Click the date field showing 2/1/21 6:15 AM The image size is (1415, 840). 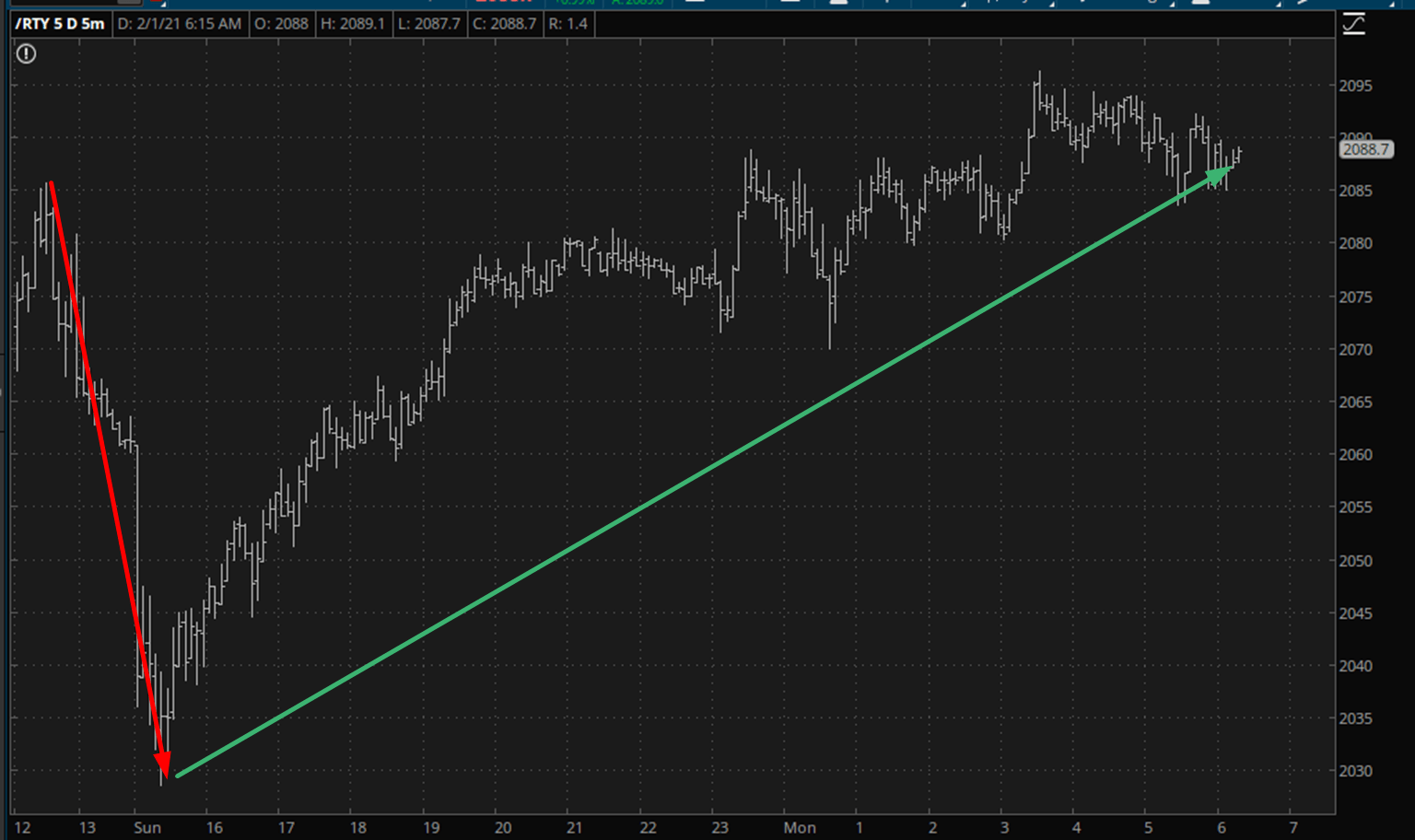point(179,24)
